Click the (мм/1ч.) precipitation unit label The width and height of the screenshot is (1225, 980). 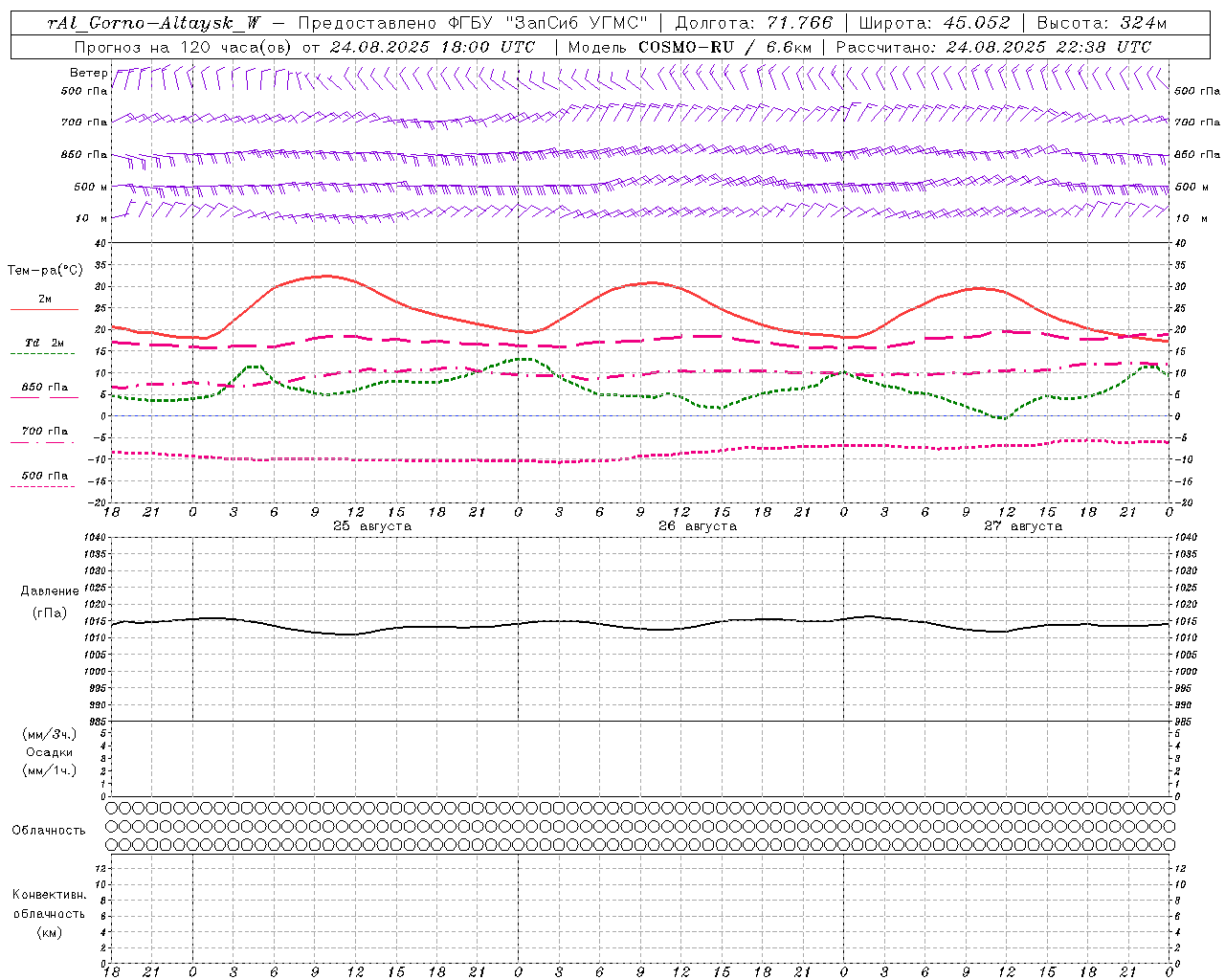coord(49,770)
